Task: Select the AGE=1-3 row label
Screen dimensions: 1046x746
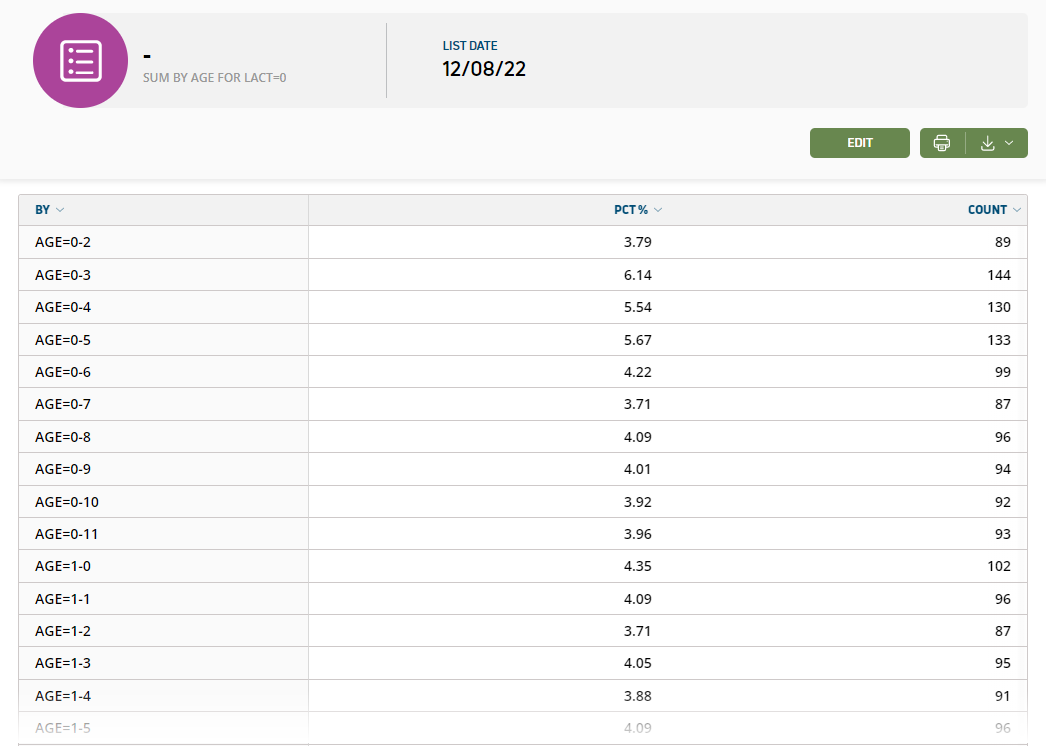Action: pyautogui.click(x=63, y=663)
